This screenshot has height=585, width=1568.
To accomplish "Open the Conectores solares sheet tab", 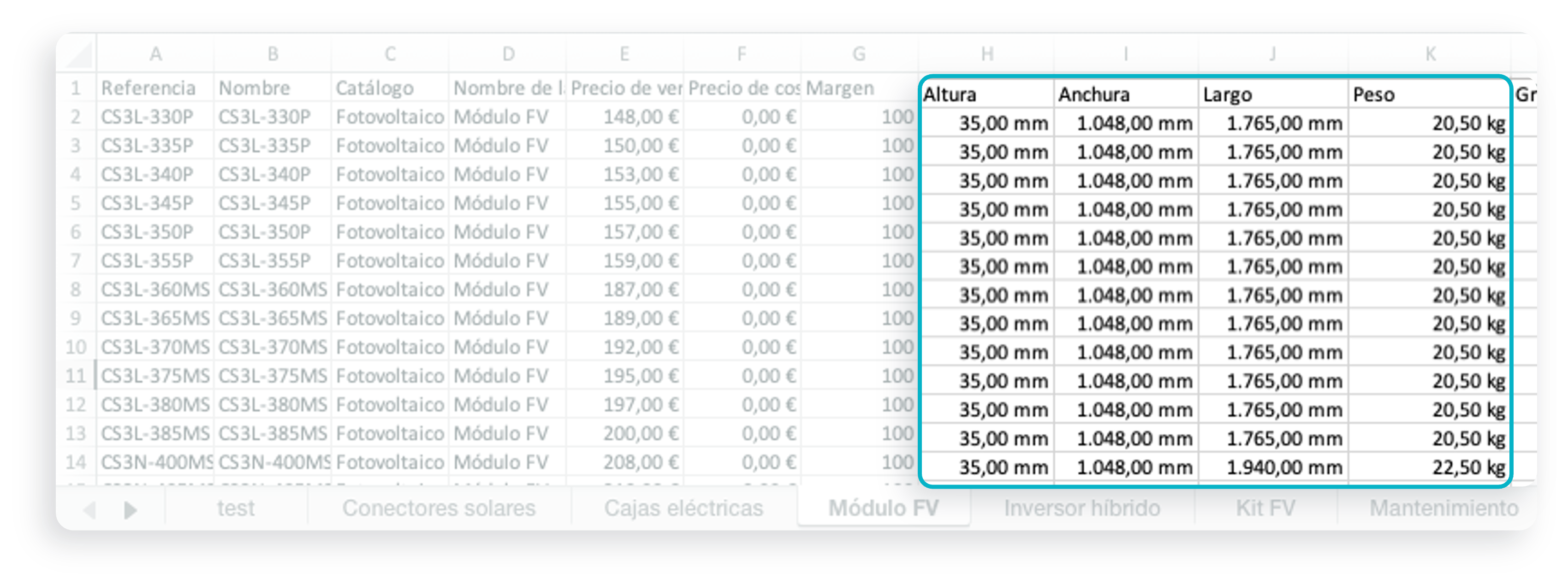I will [x=439, y=508].
